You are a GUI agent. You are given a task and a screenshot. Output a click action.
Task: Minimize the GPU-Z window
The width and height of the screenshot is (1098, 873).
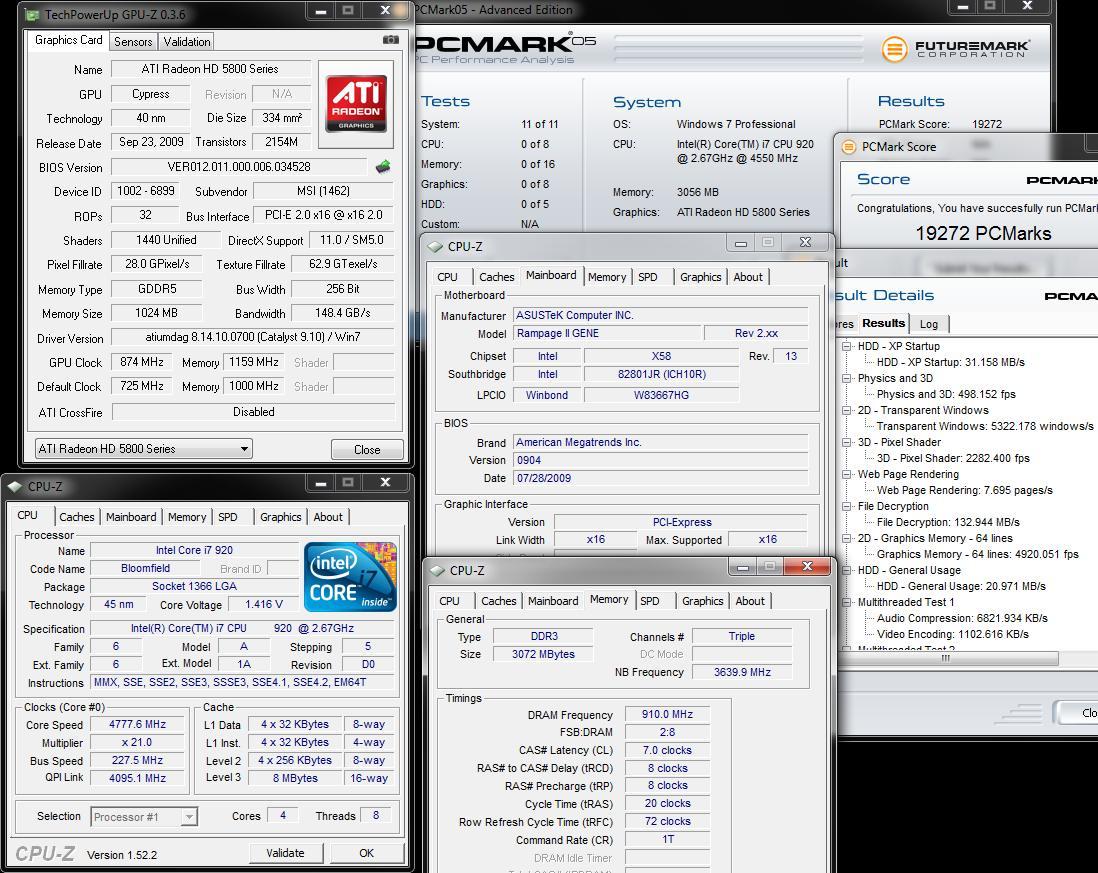pyautogui.click(x=320, y=11)
